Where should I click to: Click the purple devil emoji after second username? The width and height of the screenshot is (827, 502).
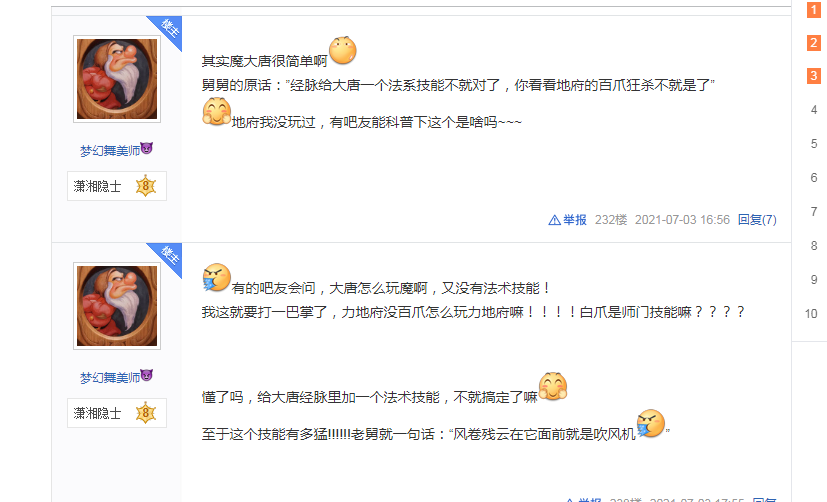(147, 375)
